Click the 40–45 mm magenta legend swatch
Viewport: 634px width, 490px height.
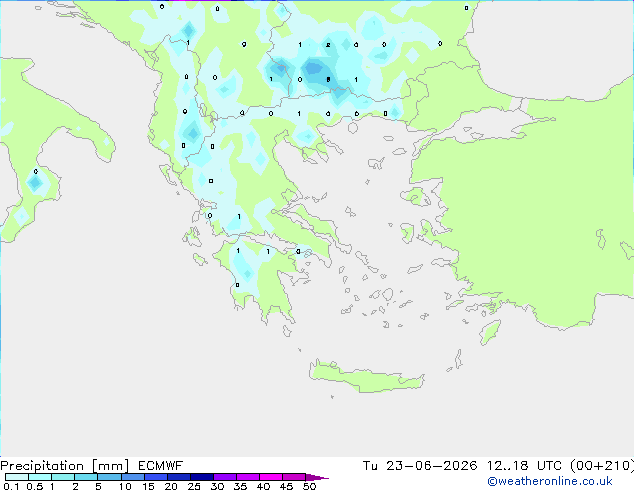(271, 477)
